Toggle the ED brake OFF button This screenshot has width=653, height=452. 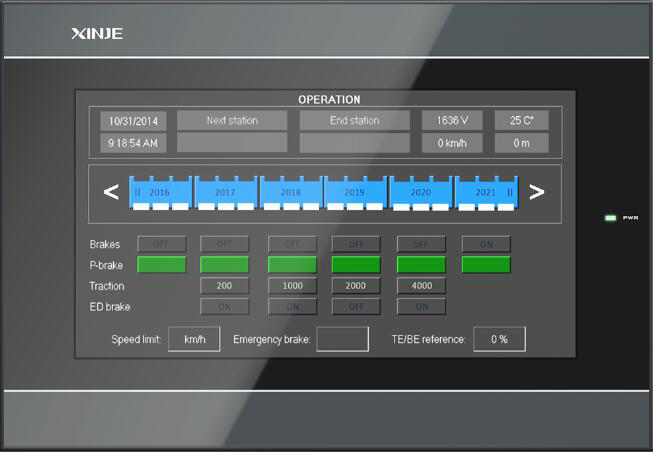pyautogui.click(x=356, y=307)
